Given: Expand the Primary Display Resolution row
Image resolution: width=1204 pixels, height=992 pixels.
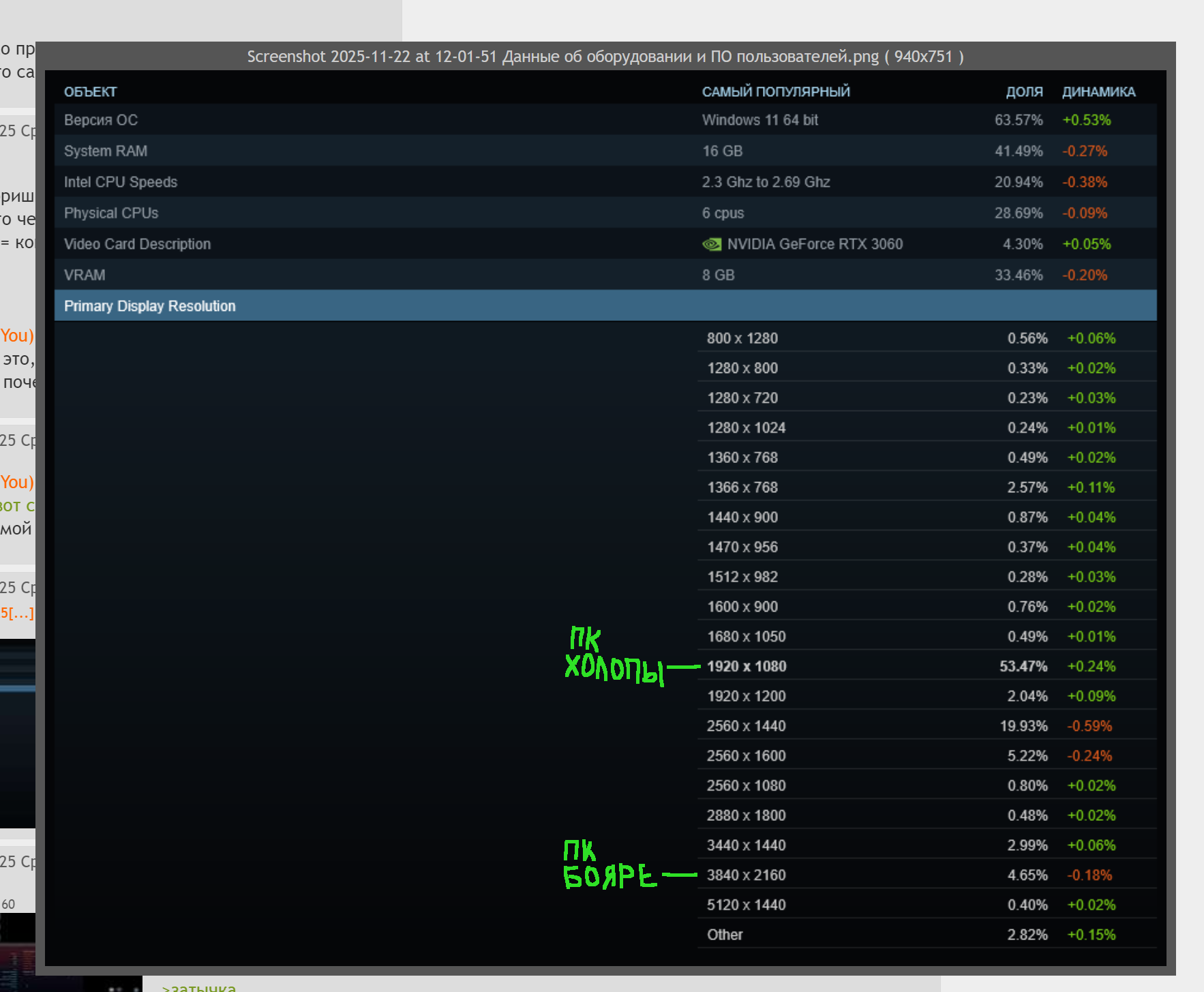Looking at the screenshot, I should coord(605,306).
